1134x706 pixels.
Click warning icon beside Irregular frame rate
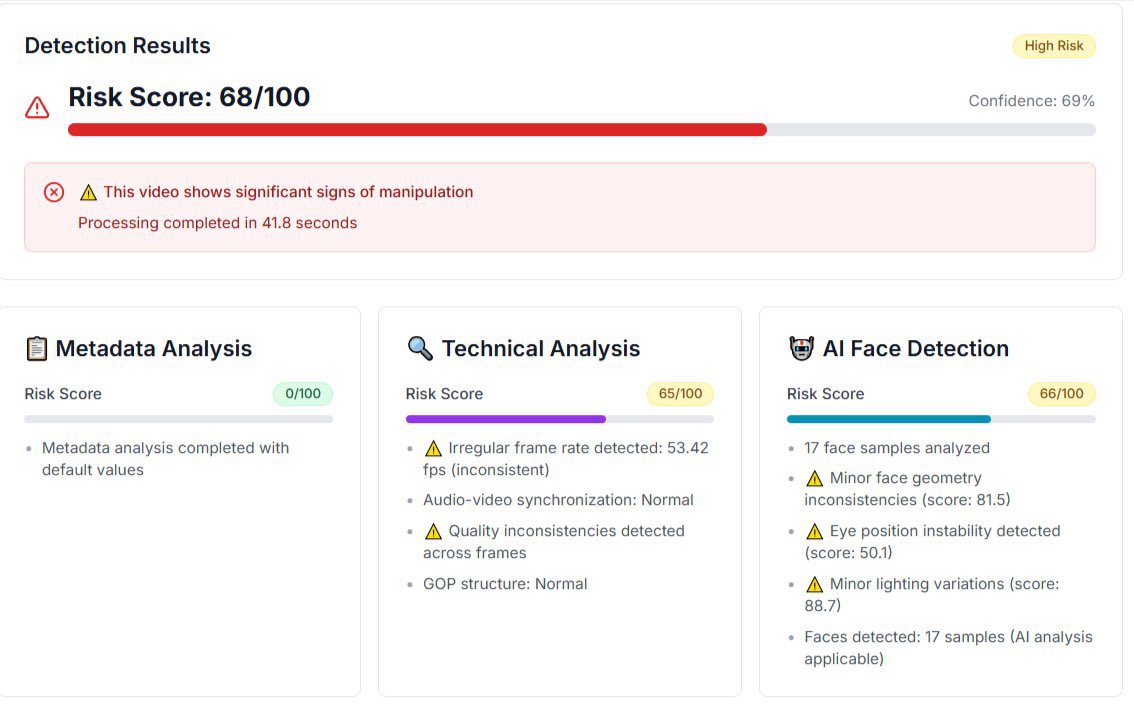pos(433,448)
